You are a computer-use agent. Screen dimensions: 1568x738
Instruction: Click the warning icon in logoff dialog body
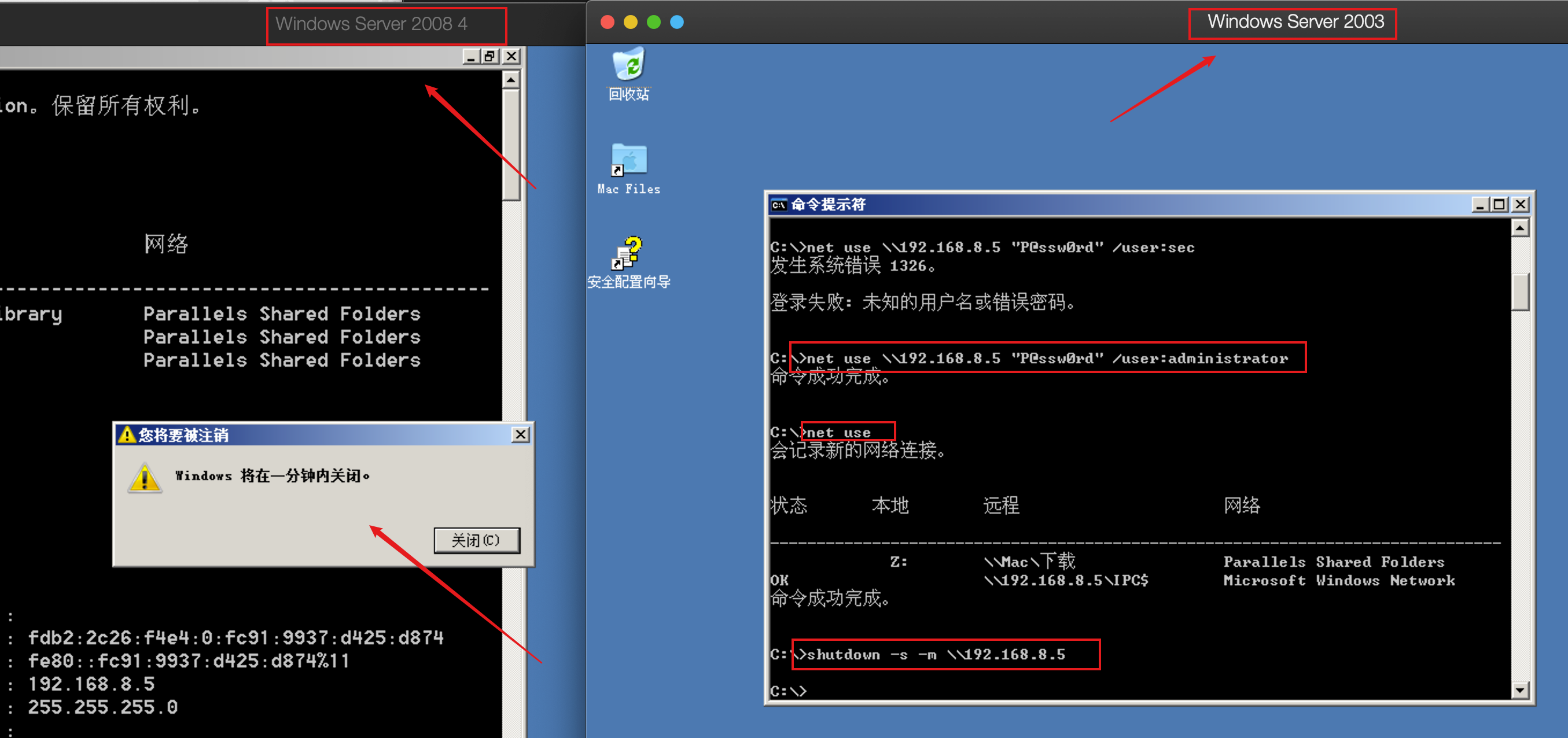pos(145,478)
